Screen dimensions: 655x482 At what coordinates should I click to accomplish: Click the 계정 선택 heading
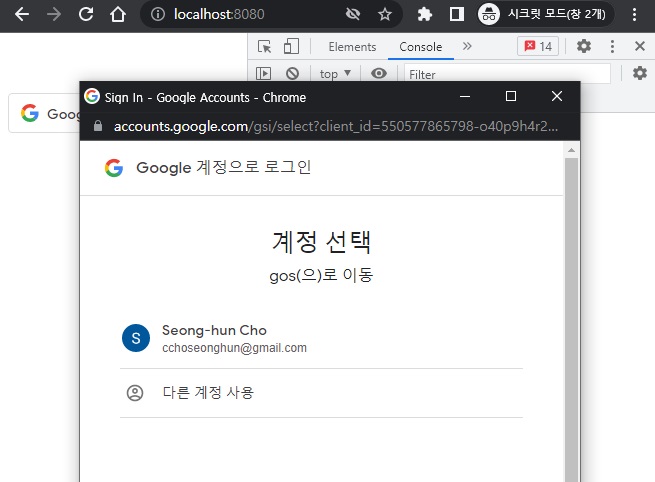tap(321, 242)
